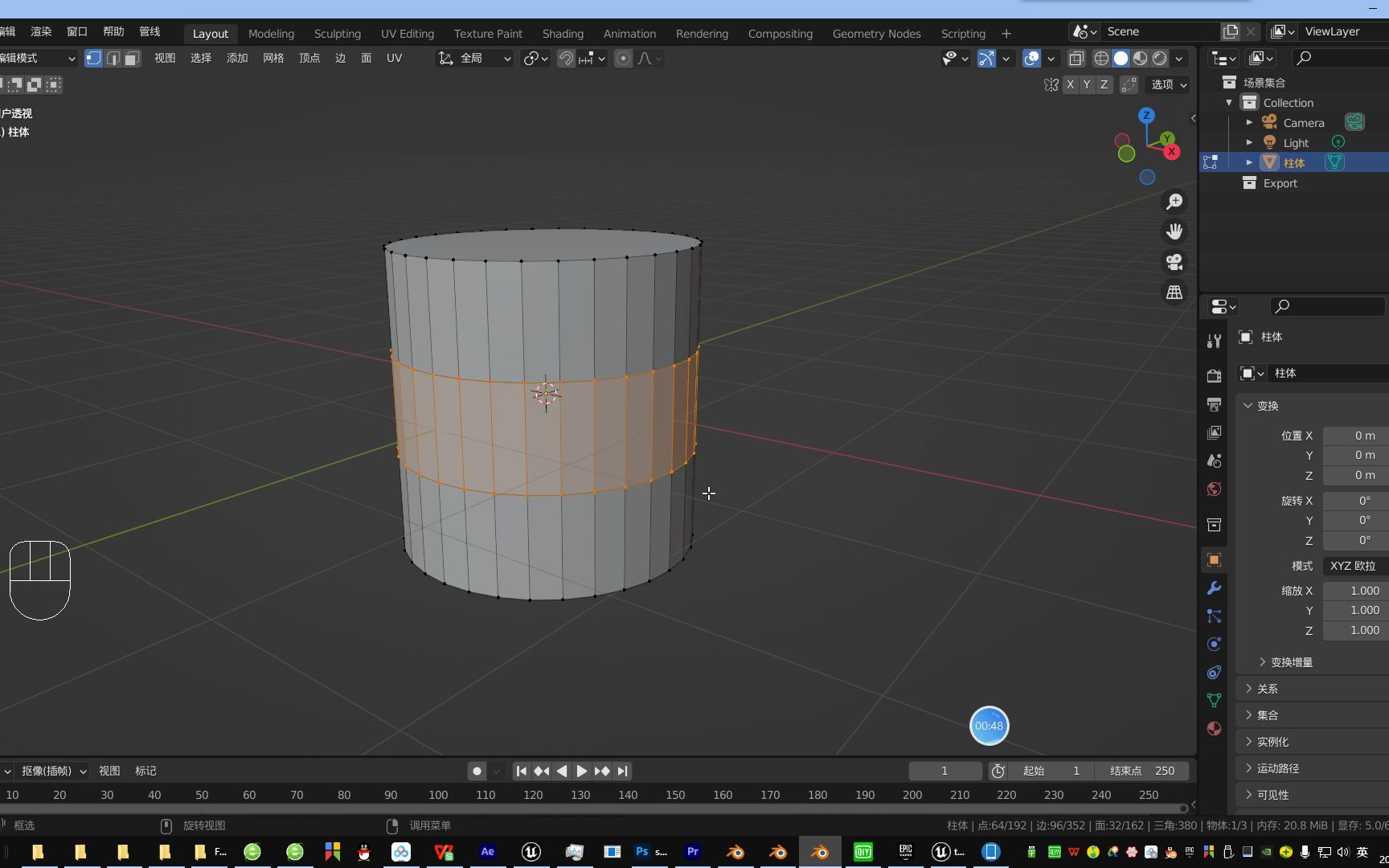This screenshot has height=868, width=1389.
Task: Switch viewport to wireframe shading
Action: coord(1101,58)
